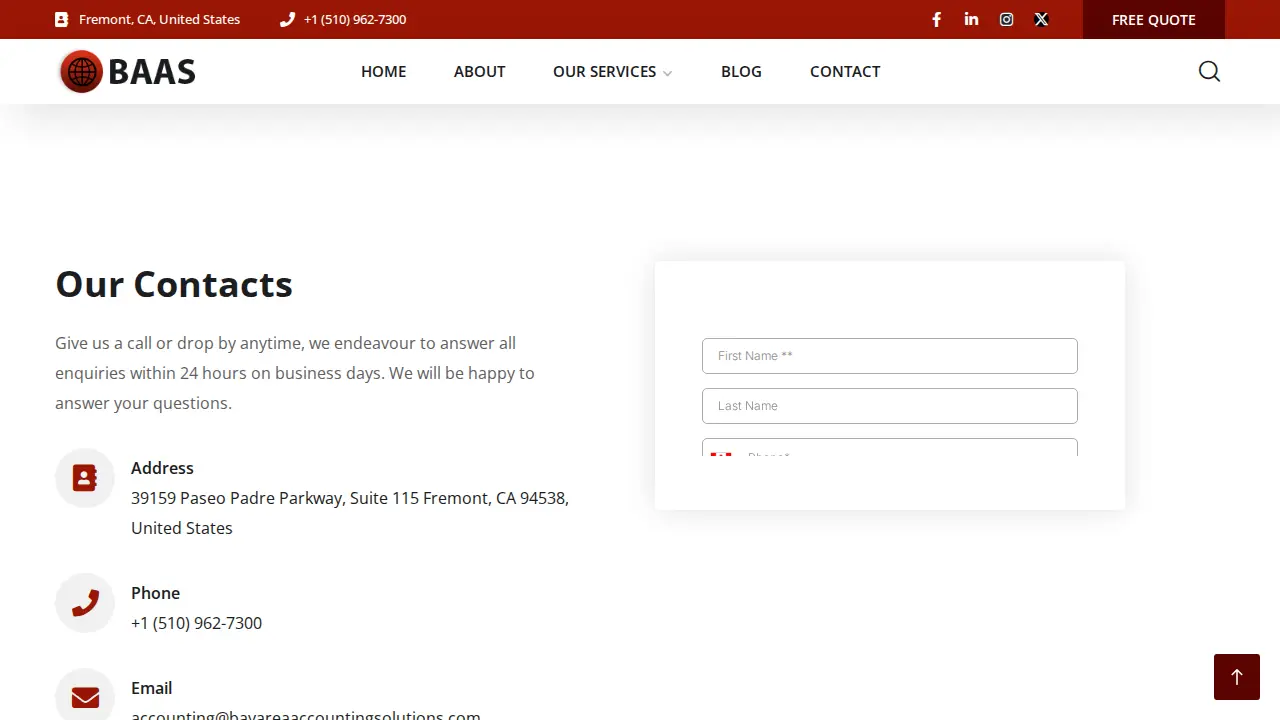
Task: Go to the Home menu item
Action: coord(384,71)
